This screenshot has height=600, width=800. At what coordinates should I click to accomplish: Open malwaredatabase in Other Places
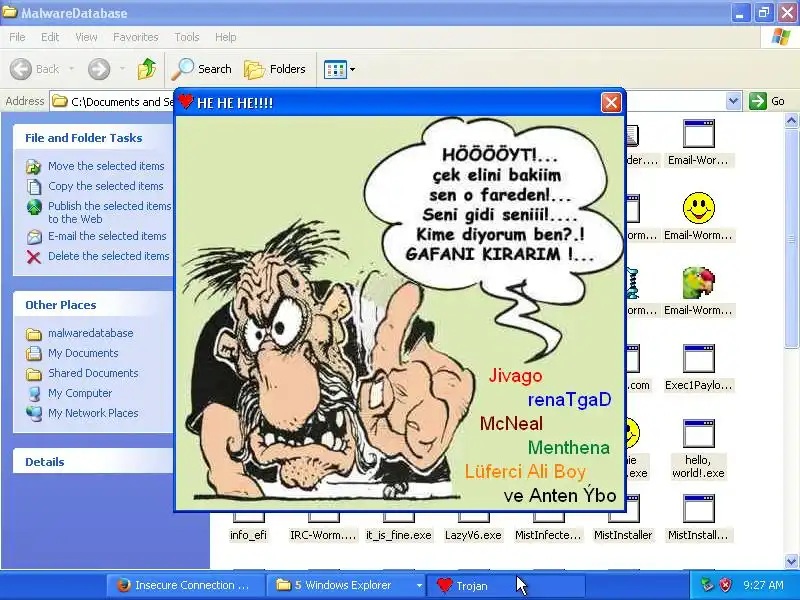point(90,333)
